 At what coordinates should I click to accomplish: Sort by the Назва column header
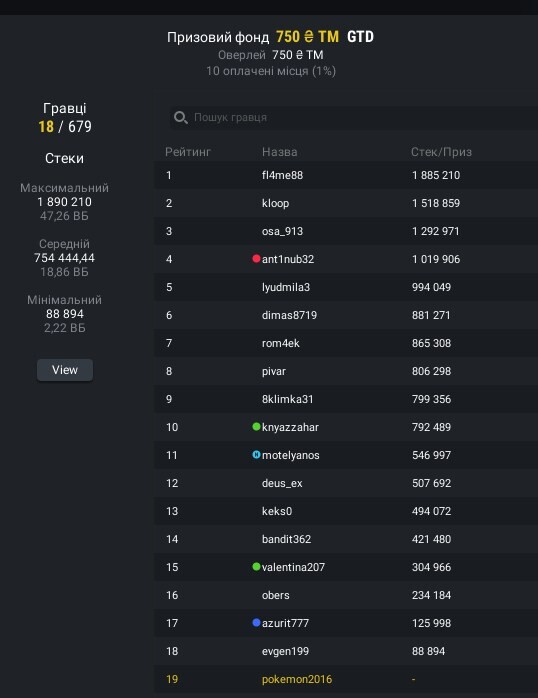279,152
